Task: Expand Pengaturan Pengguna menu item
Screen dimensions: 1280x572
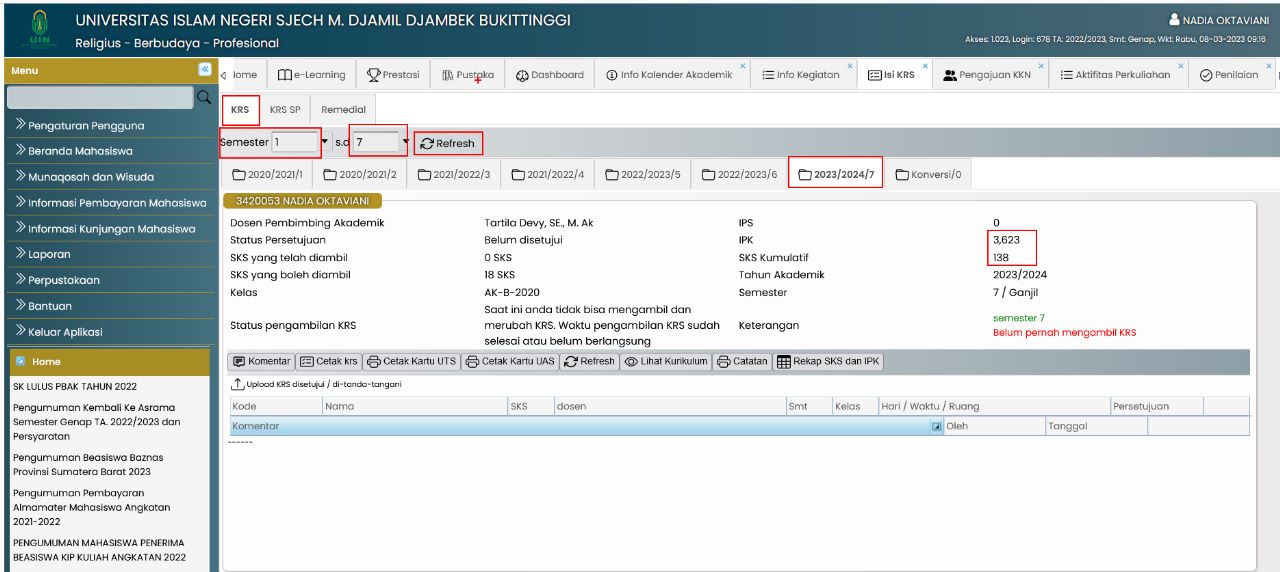Action: [80, 126]
